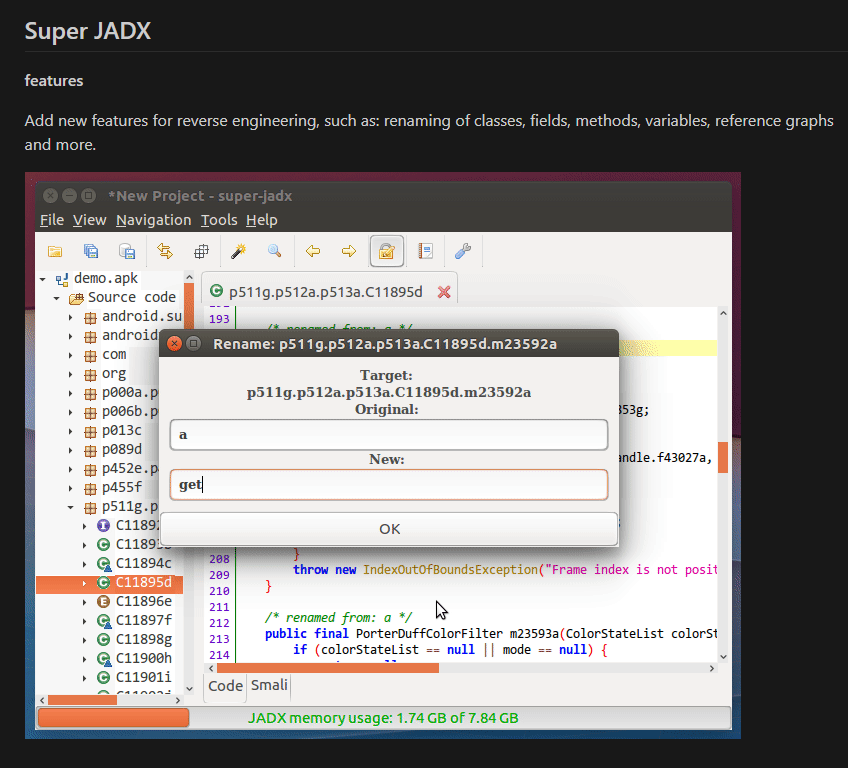Confirm rename with the OK button
Screen dimensions: 848x768
pyautogui.click(x=389, y=529)
